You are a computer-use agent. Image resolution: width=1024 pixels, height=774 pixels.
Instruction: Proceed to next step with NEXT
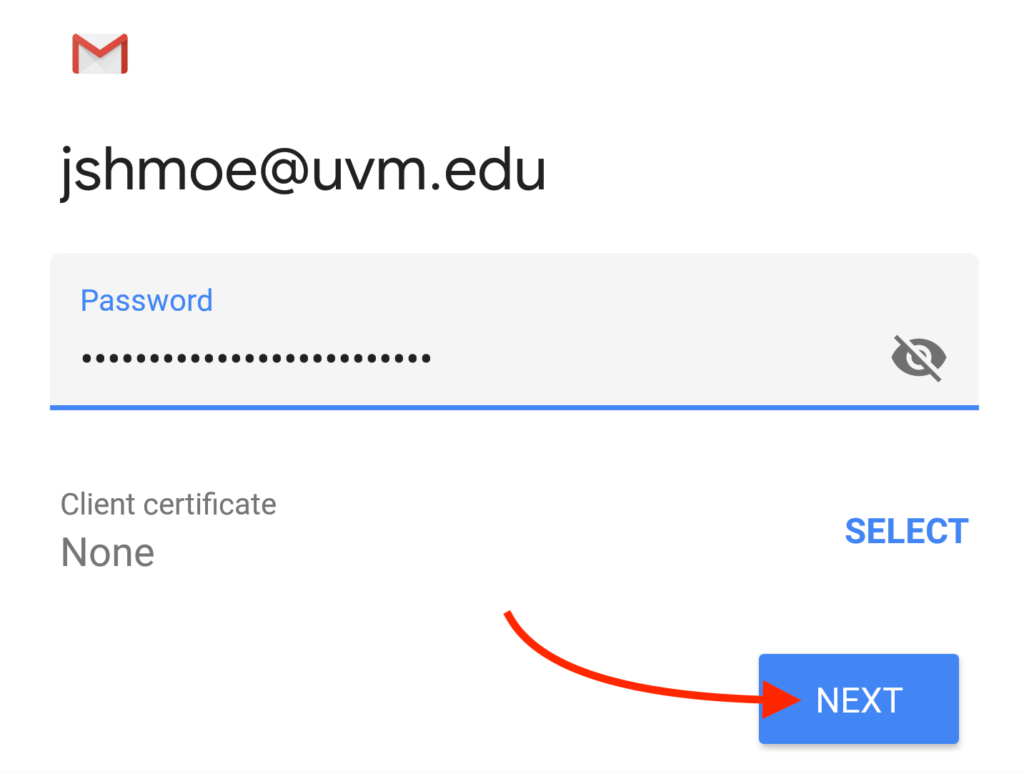coord(858,700)
